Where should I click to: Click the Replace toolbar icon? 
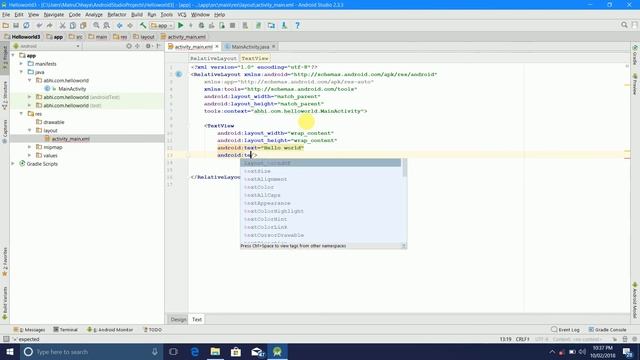[107, 25]
